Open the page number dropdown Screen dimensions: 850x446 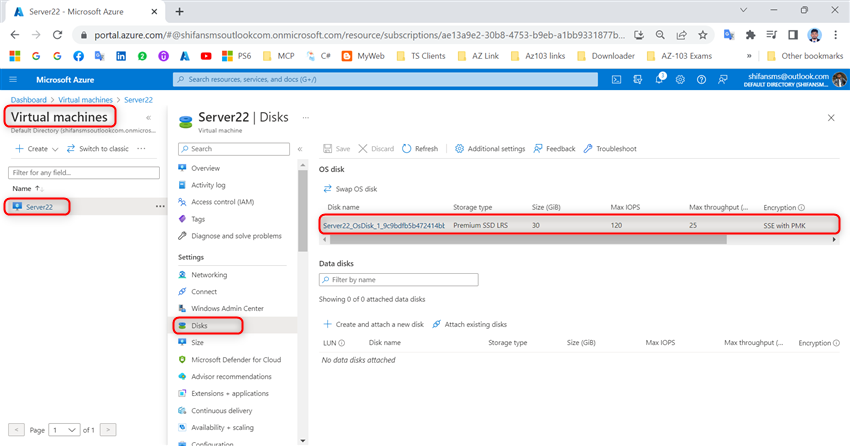click(x=65, y=430)
